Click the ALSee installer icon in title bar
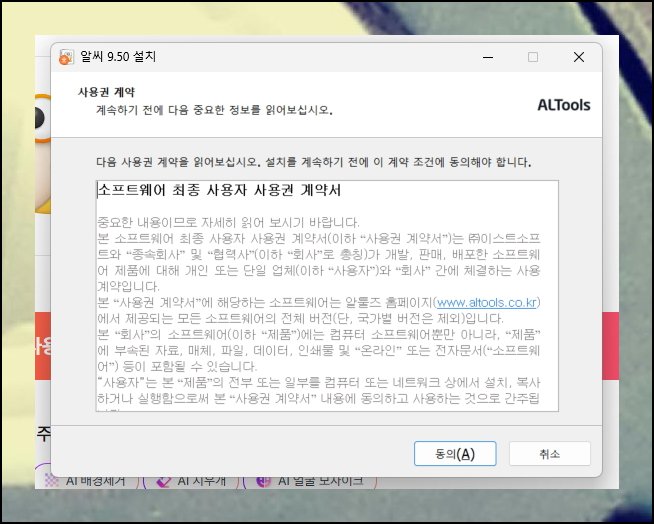The width and height of the screenshot is (654, 524). click(x=66, y=57)
